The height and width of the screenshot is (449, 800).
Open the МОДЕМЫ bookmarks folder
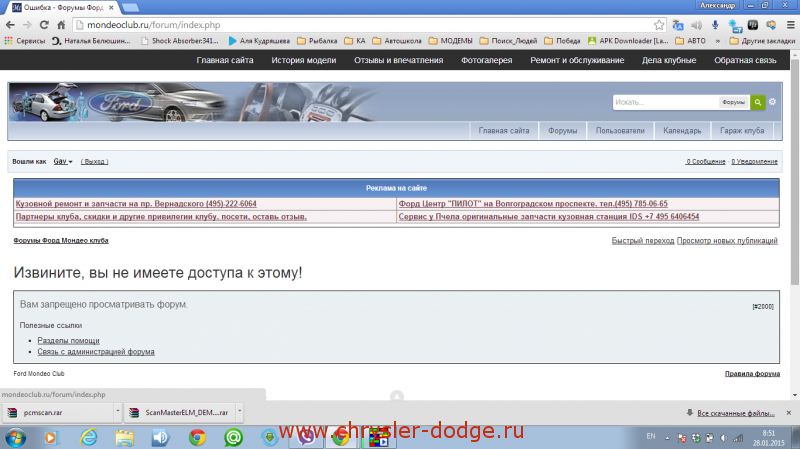(451, 41)
